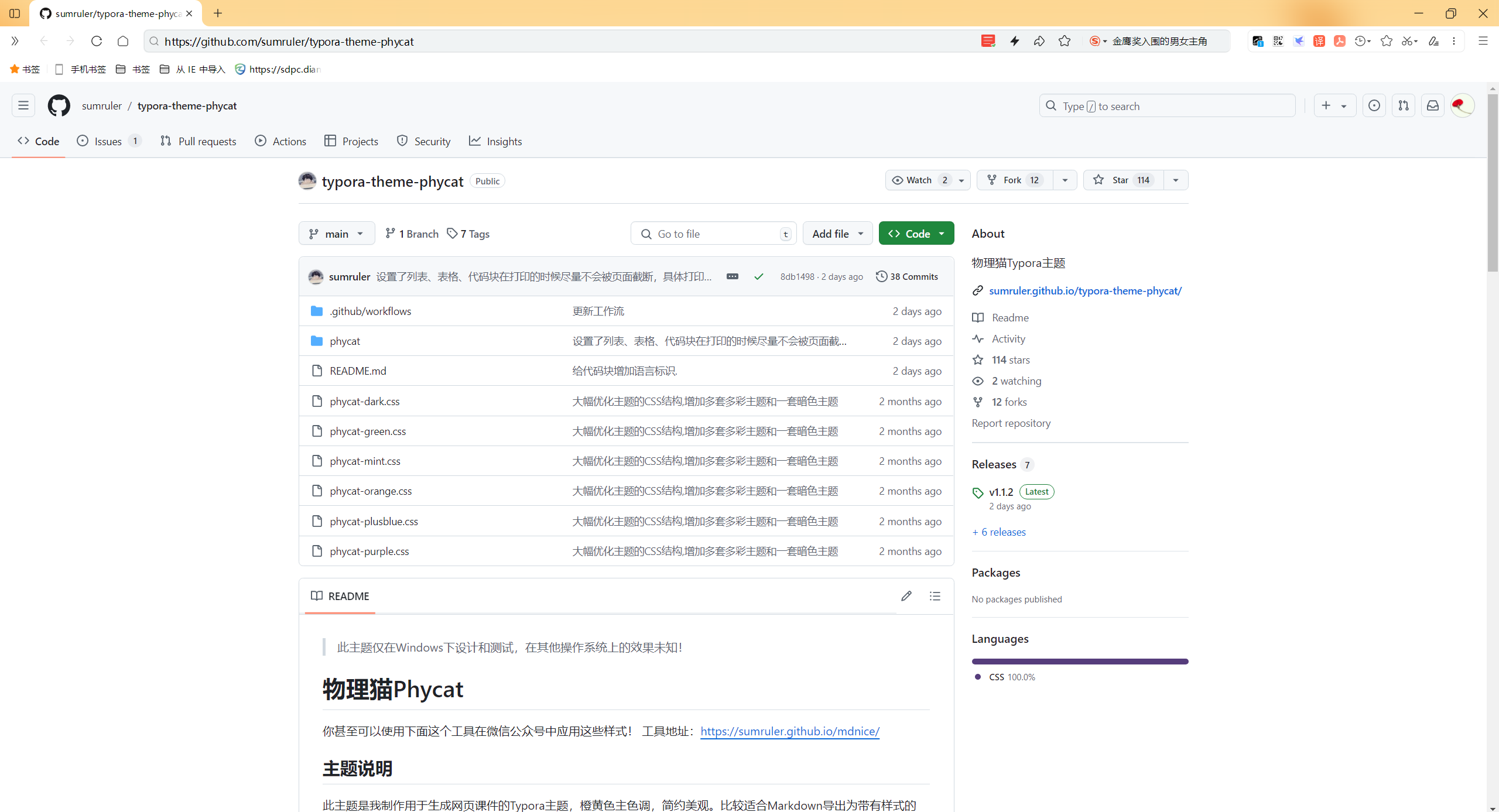Open the create new plus dropdown

pyautogui.click(x=1334, y=106)
